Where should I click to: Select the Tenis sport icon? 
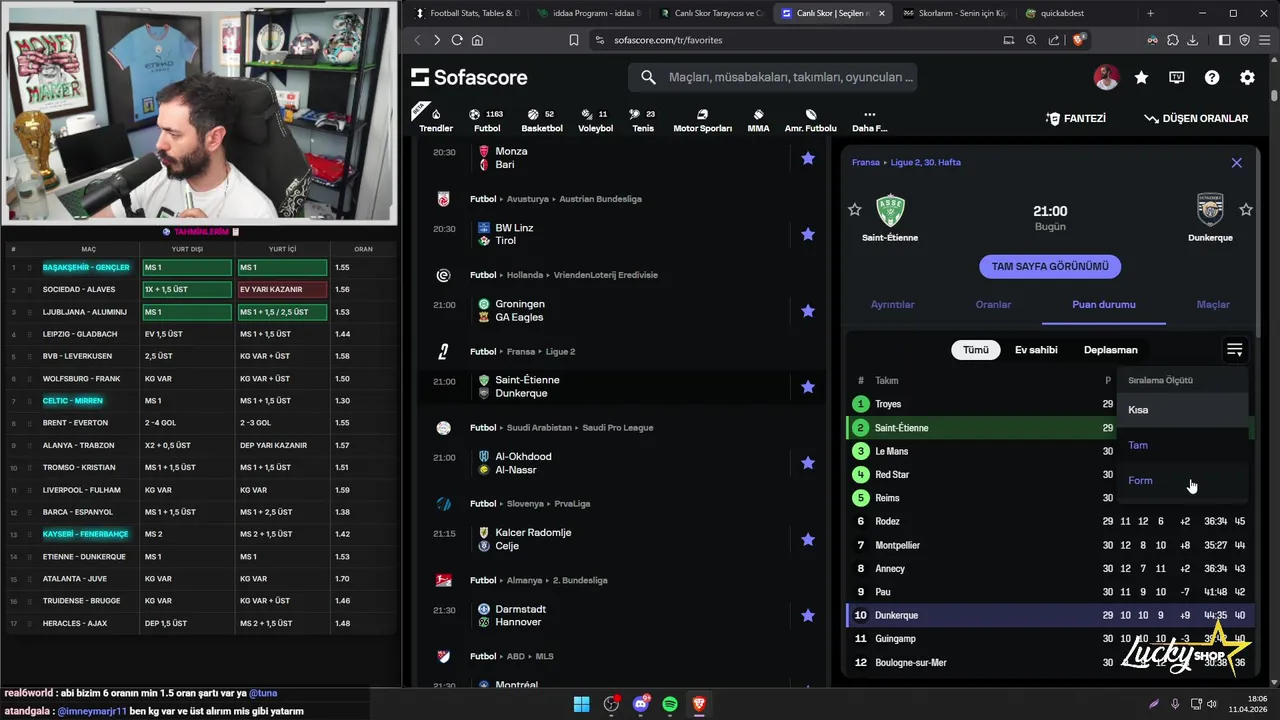click(643, 120)
